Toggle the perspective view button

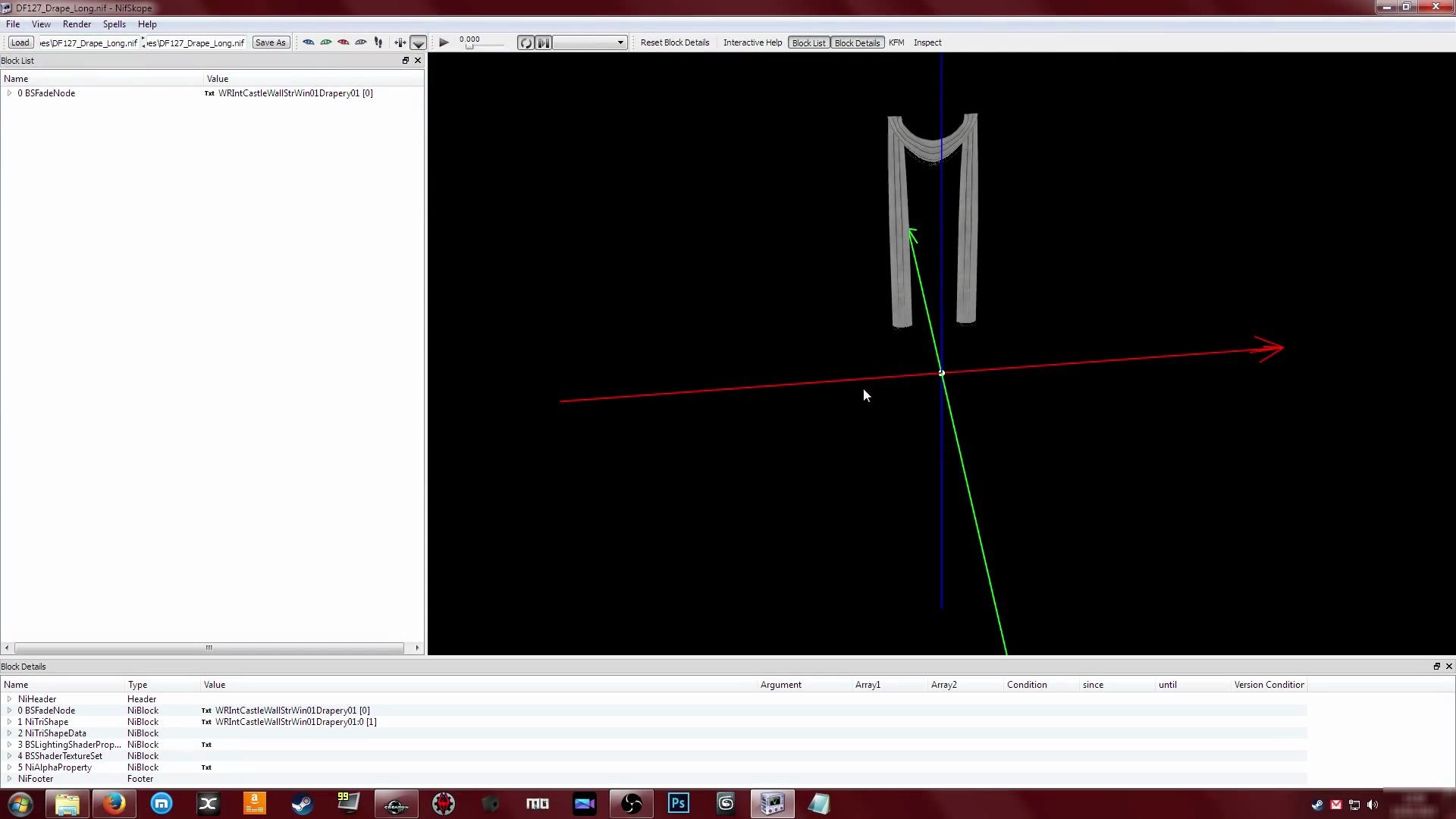419,42
